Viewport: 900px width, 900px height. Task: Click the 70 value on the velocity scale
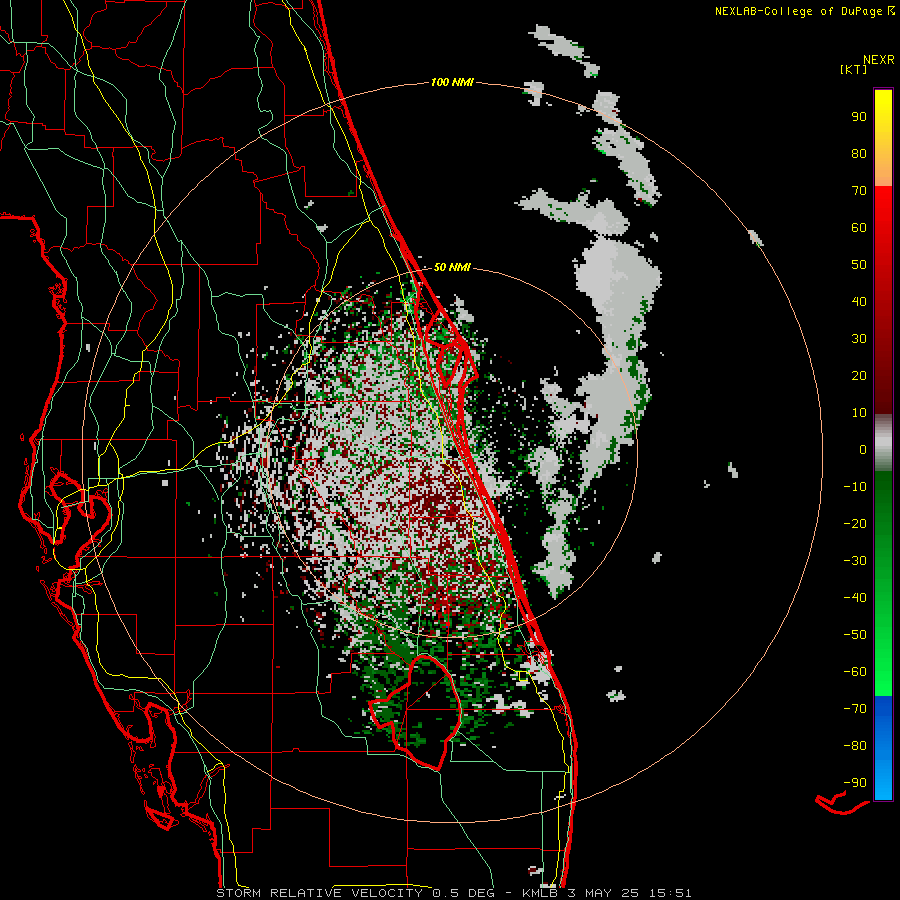859,191
